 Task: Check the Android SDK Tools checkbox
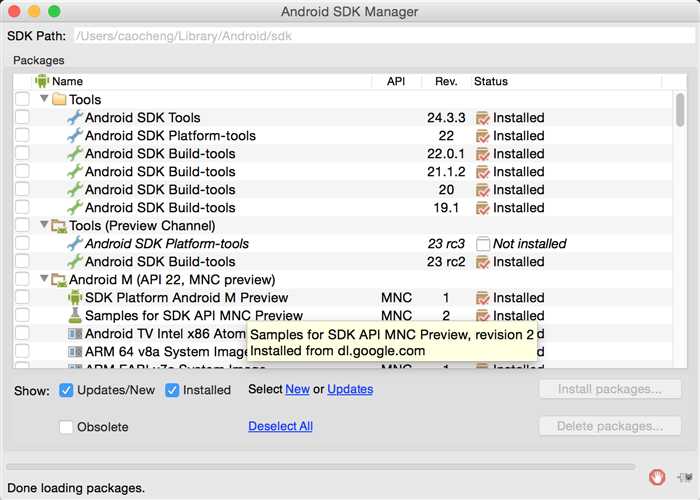22,117
